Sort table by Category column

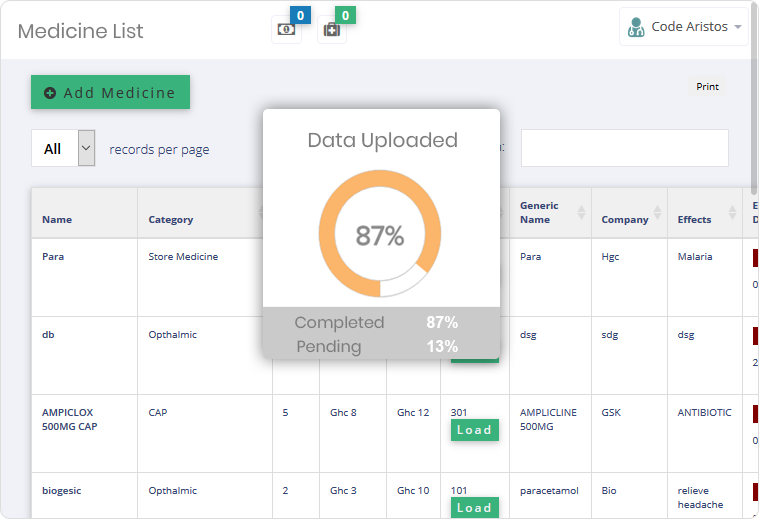point(205,213)
